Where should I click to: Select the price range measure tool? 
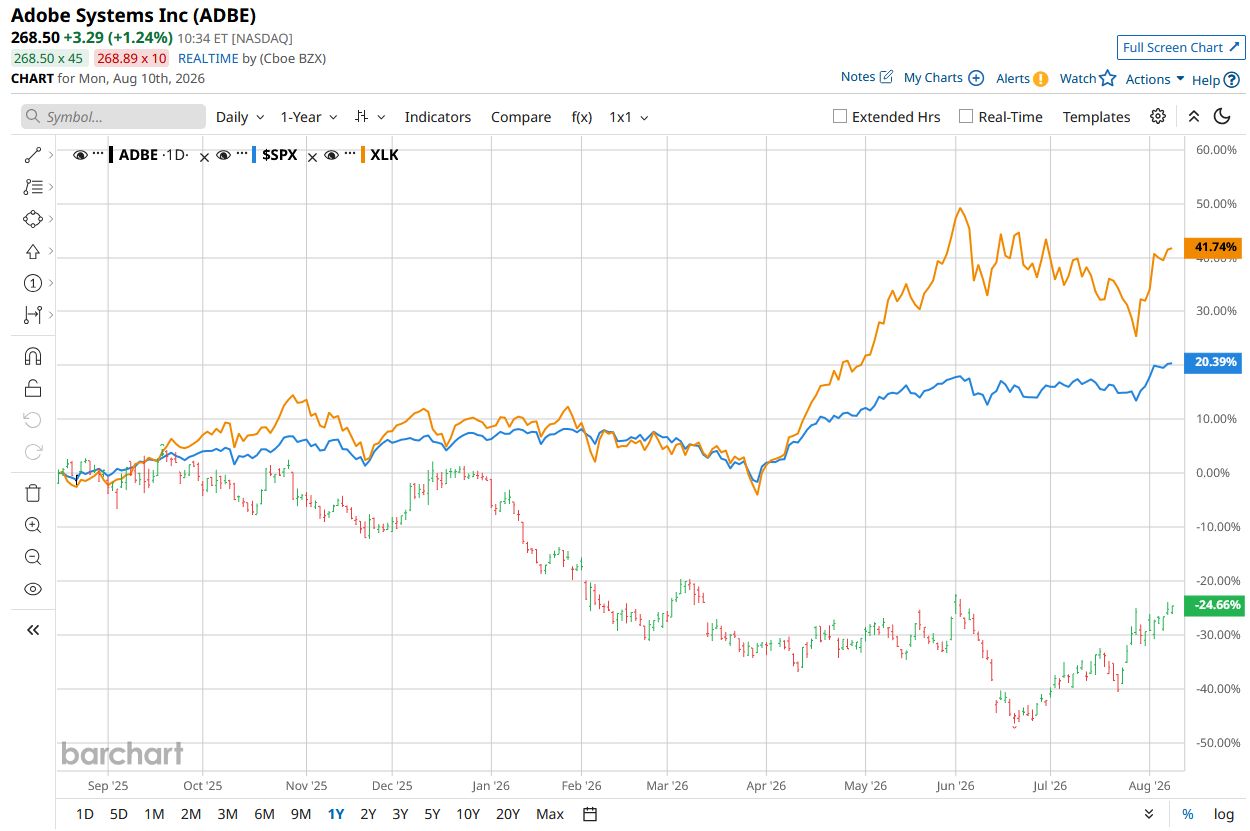(x=33, y=315)
